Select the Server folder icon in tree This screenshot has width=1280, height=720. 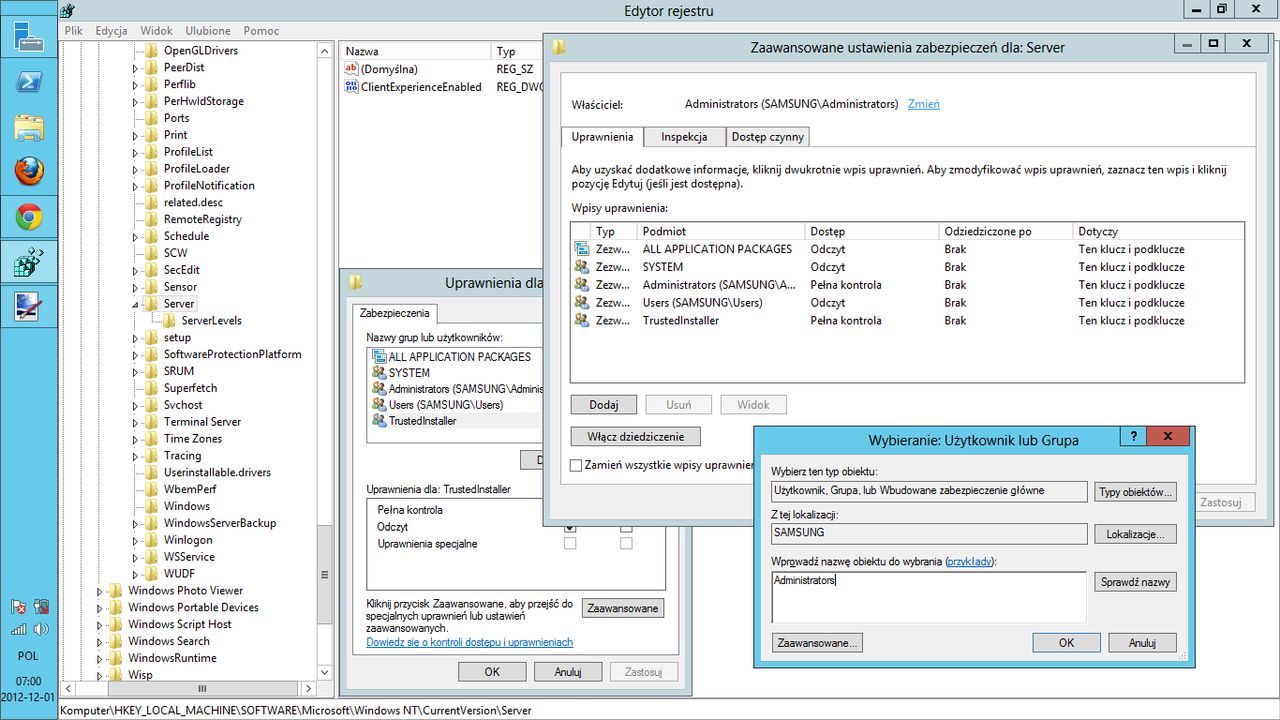tap(152, 303)
